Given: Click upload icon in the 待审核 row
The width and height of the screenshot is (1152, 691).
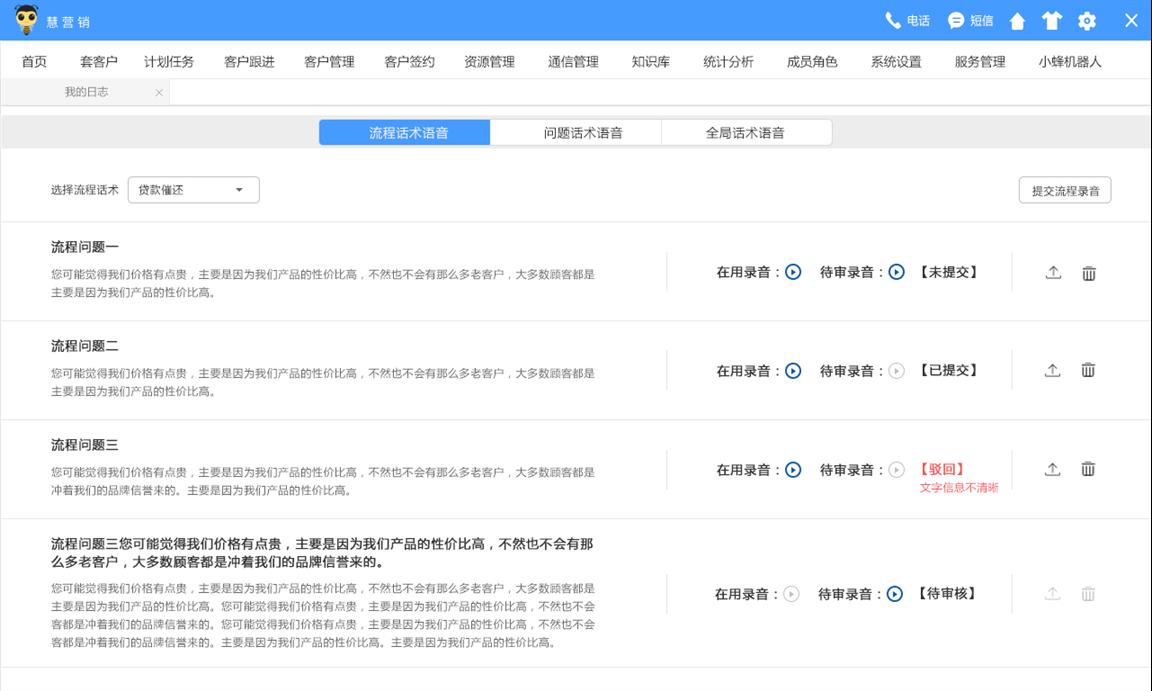Looking at the screenshot, I should click(1052, 593).
